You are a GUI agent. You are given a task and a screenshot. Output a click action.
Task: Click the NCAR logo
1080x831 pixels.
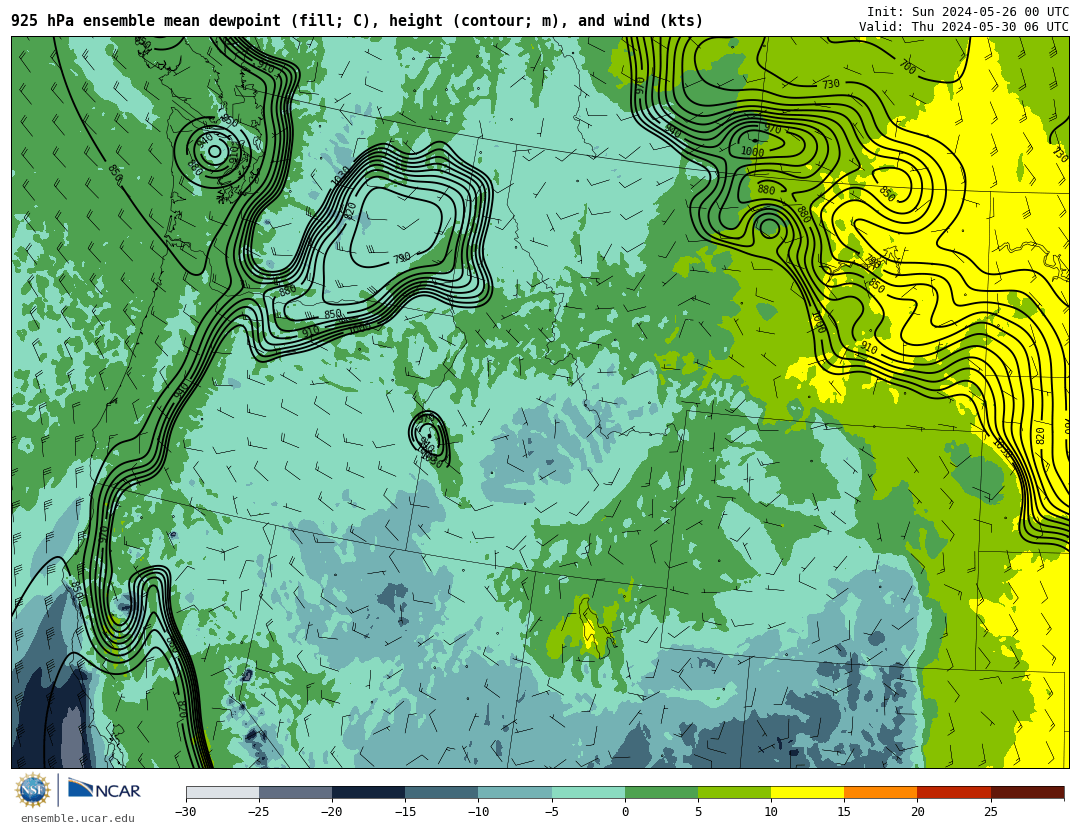click(105, 790)
